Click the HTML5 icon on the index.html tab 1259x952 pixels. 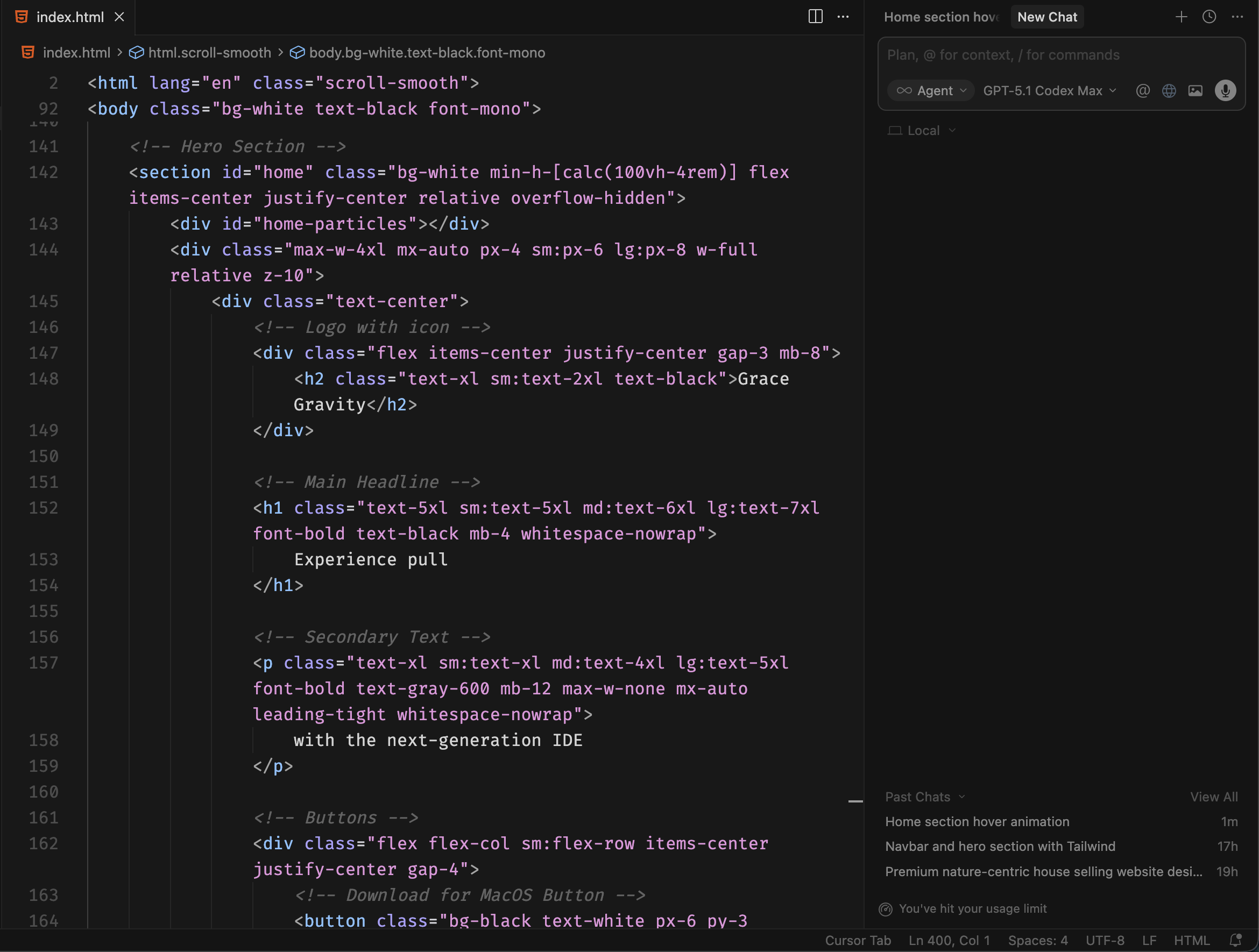click(x=21, y=17)
